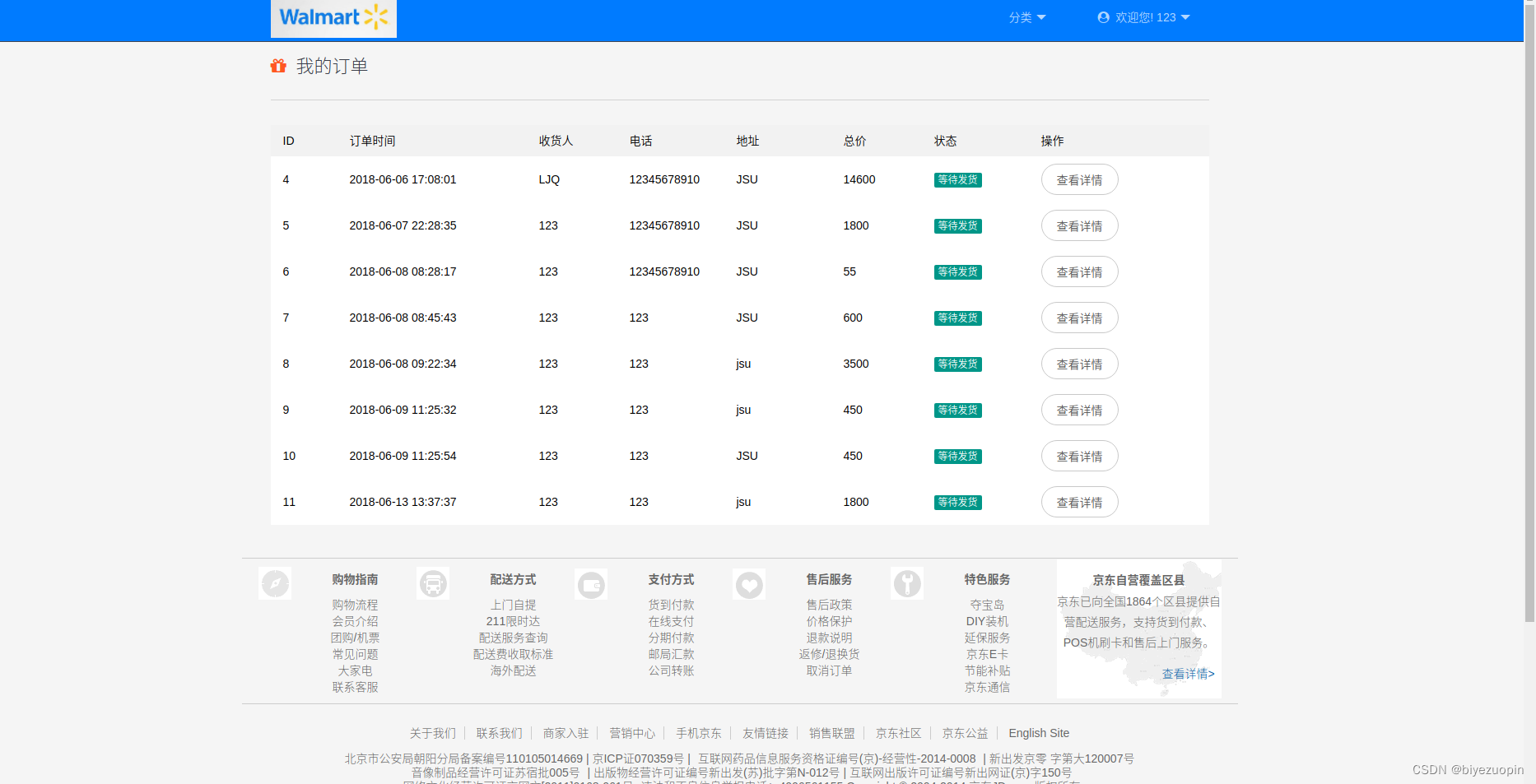Click 查看详情> in 京东自营覆盖区县 panel

(1188, 674)
